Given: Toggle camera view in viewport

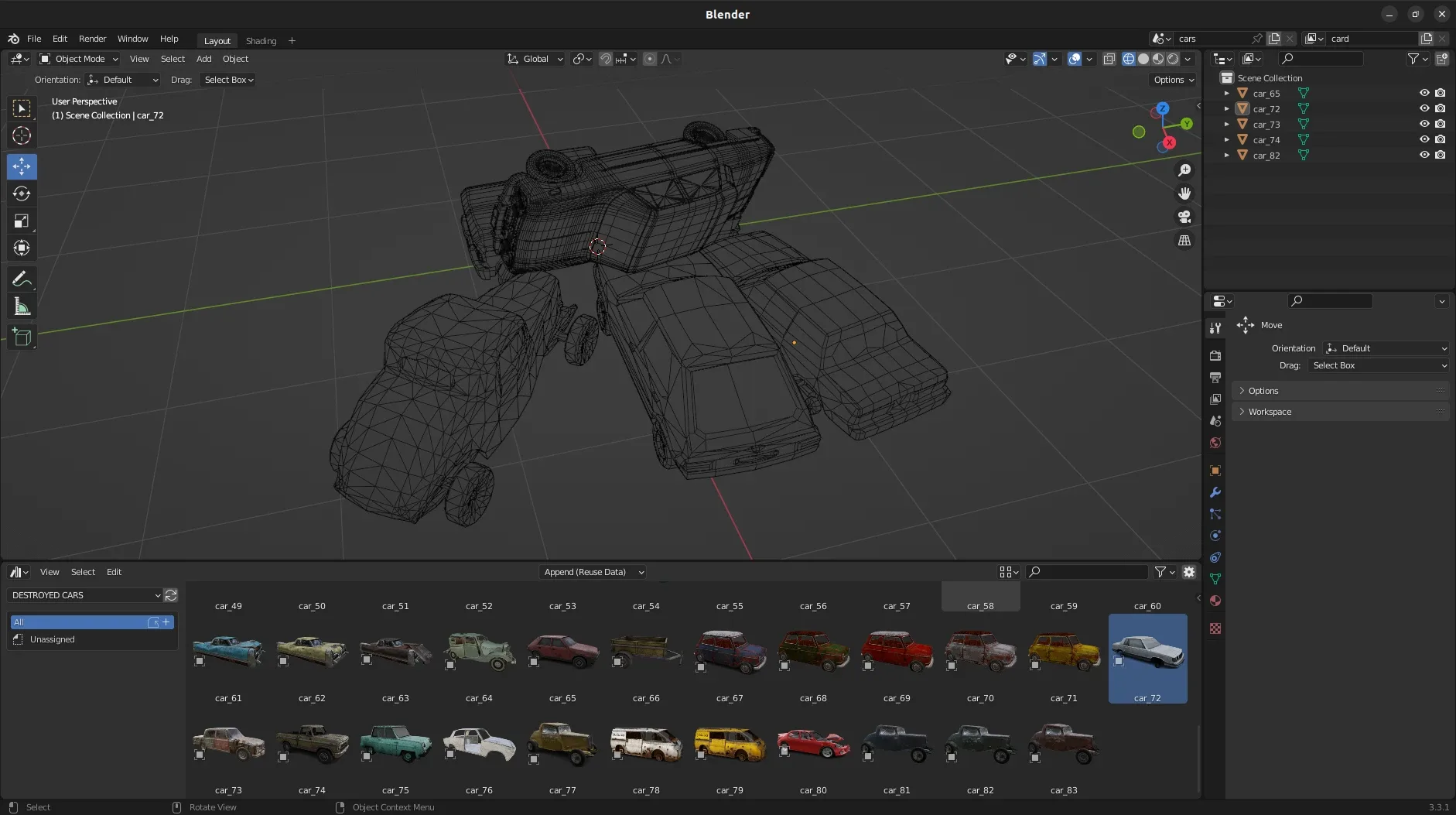Looking at the screenshot, I should (x=1184, y=217).
